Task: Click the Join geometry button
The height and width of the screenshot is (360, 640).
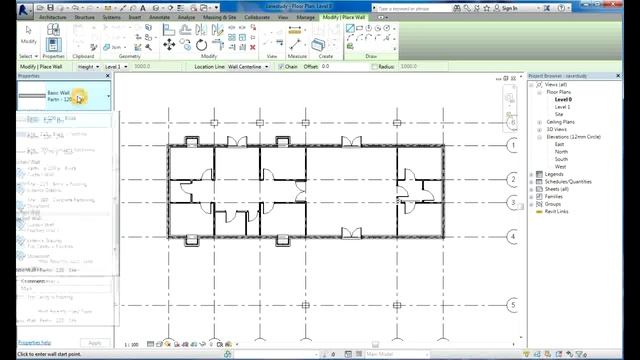Action: [x=113, y=47]
